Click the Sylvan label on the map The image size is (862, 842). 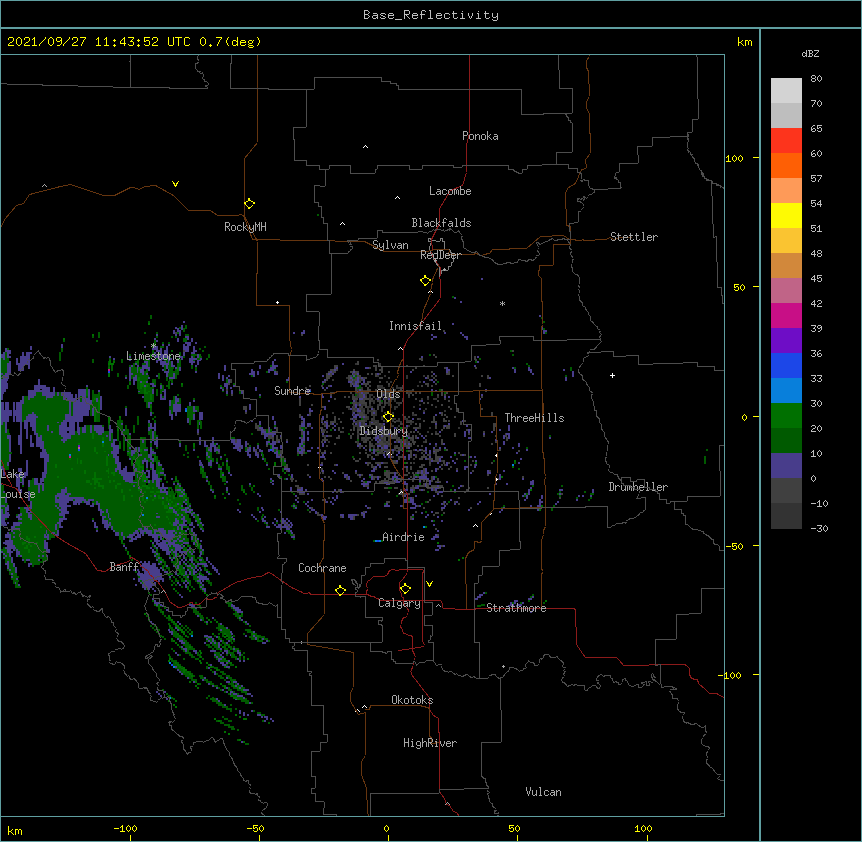pyautogui.click(x=390, y=245)
